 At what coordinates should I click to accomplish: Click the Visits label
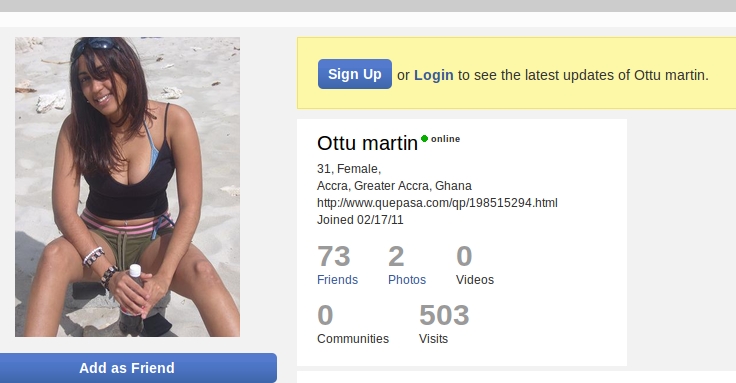click(433, 339)
